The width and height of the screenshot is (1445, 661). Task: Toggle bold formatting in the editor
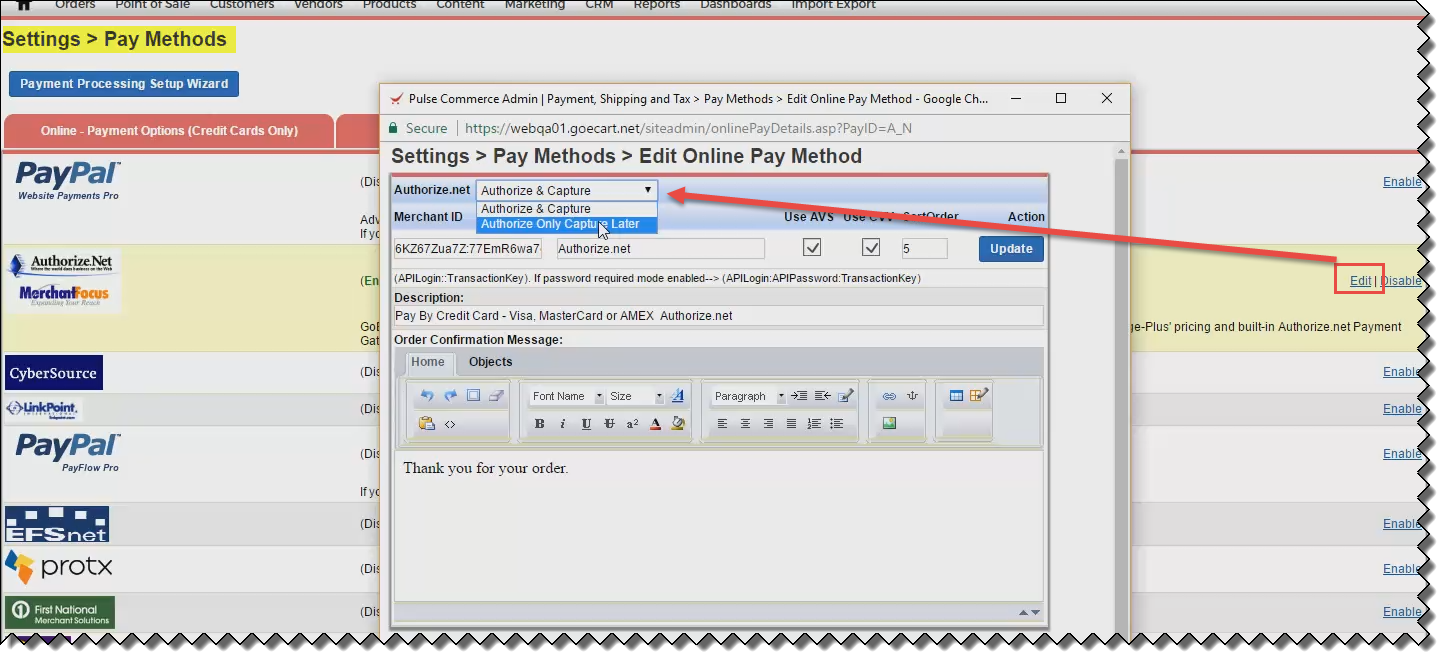click(x=540, y=424)
